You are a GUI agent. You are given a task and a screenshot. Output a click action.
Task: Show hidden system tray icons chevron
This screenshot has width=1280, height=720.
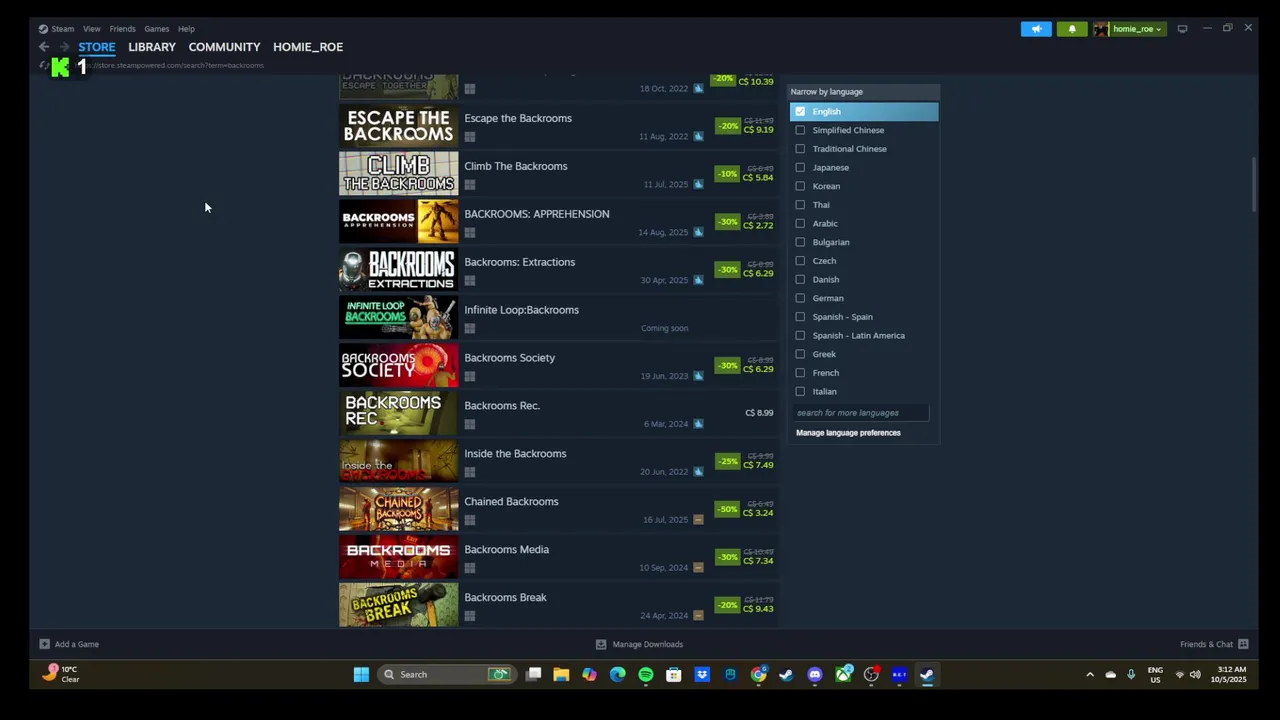tap(1090, 675)
